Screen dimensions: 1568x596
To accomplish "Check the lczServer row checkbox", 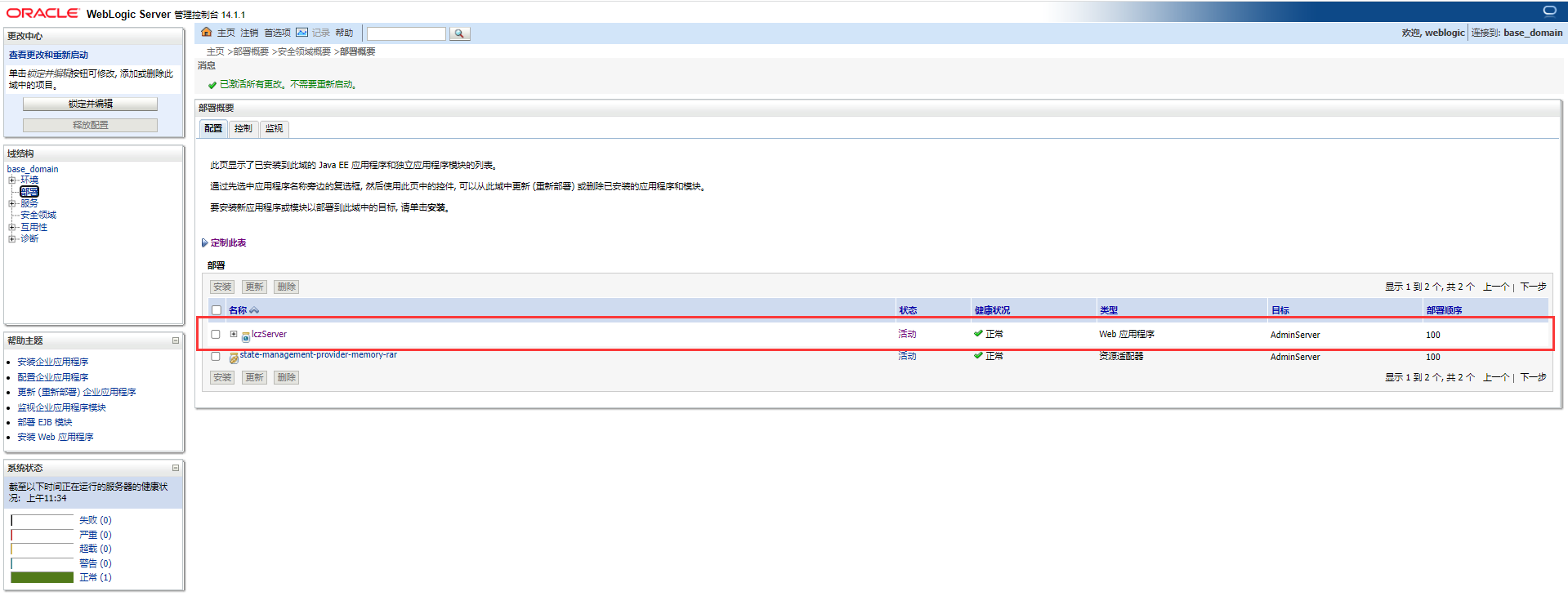I will (216, 334).
